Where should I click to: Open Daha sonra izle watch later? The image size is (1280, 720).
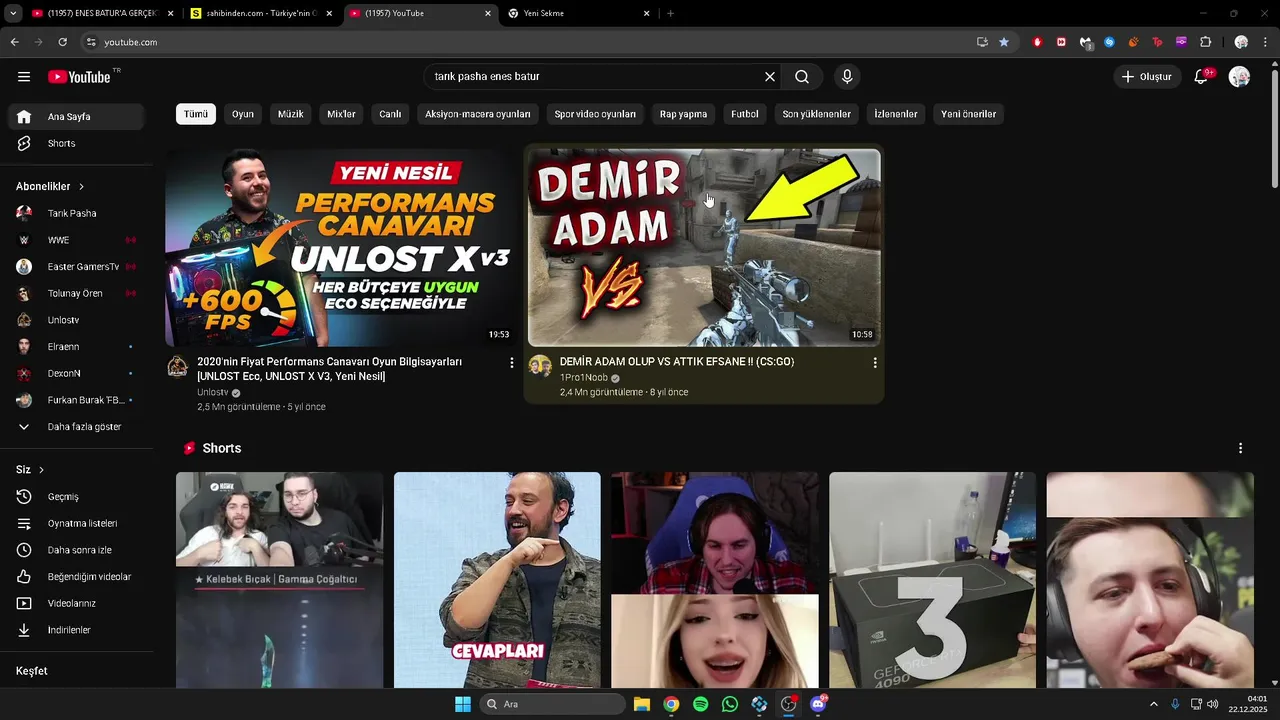point(76,550)
